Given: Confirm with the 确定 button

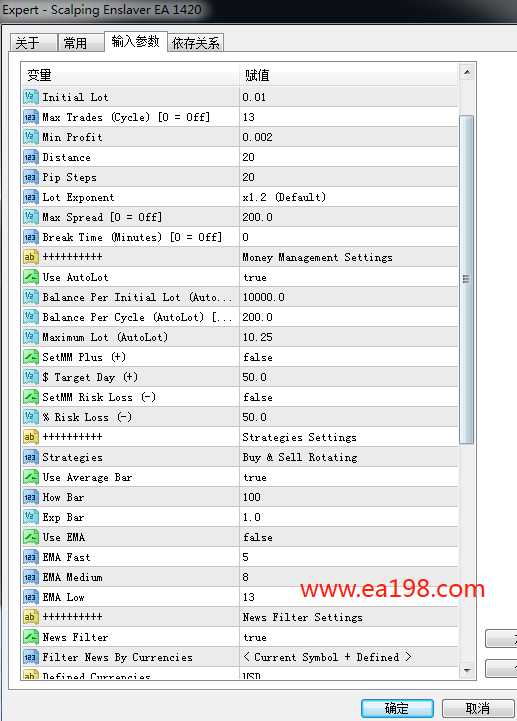Looking at the screenshot, I should pos(397,708).
